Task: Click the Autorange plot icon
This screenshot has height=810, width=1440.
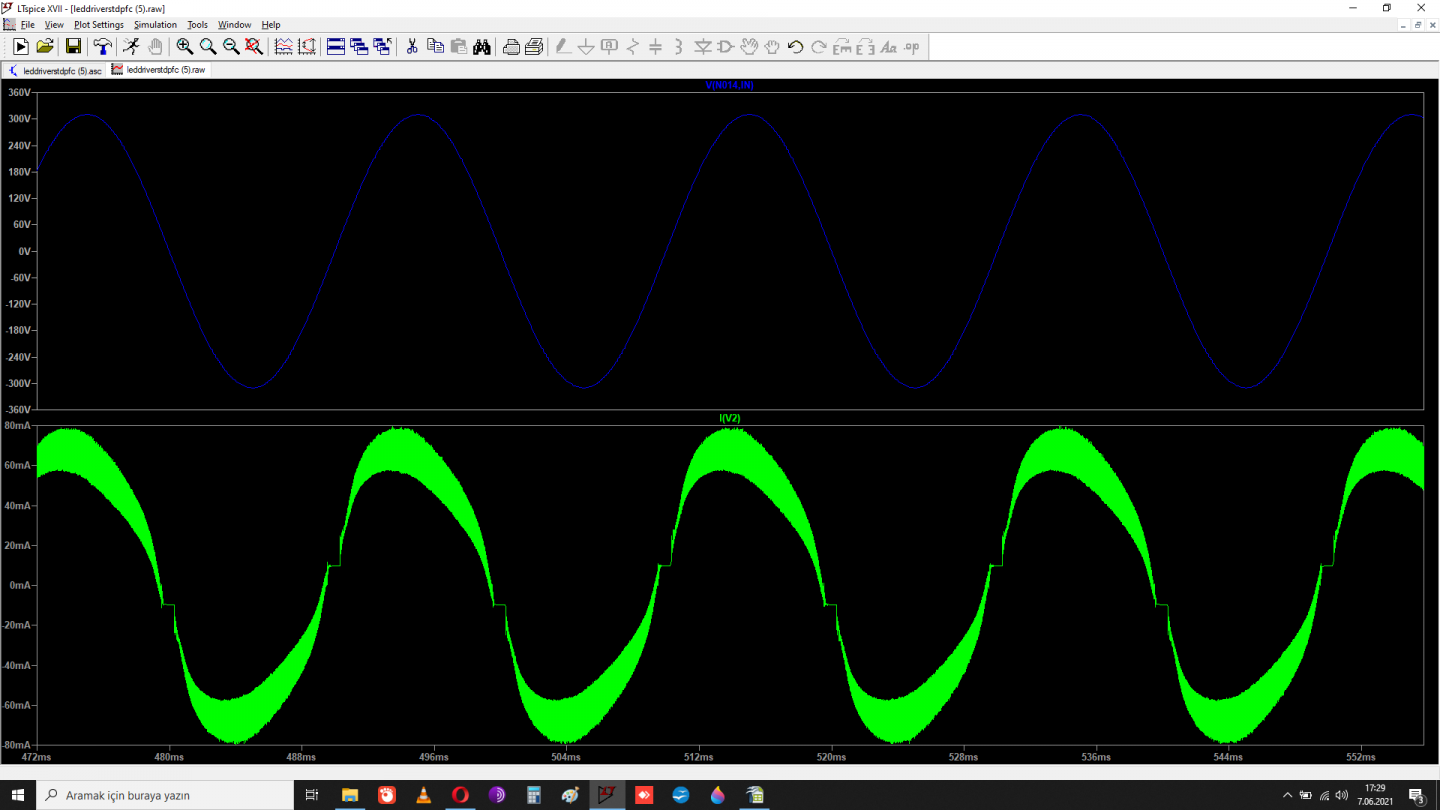Action: [x=307, y=46]
